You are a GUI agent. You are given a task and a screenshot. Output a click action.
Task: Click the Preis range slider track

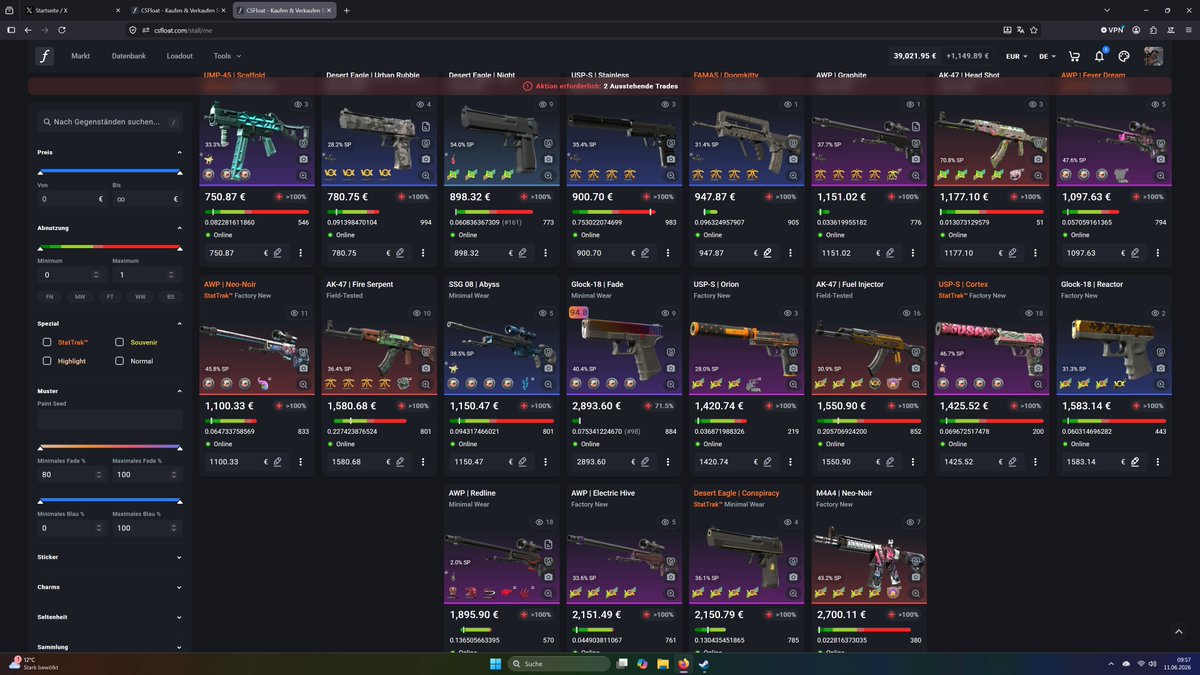coord(110,172)
